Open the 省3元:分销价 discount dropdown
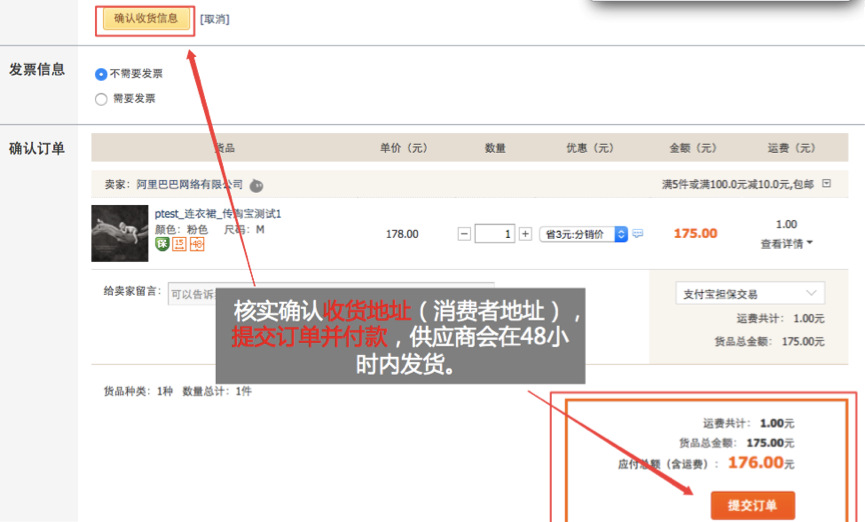Viewport: 865px width, 522px height. pyautogui.click(x=584, y=235)
